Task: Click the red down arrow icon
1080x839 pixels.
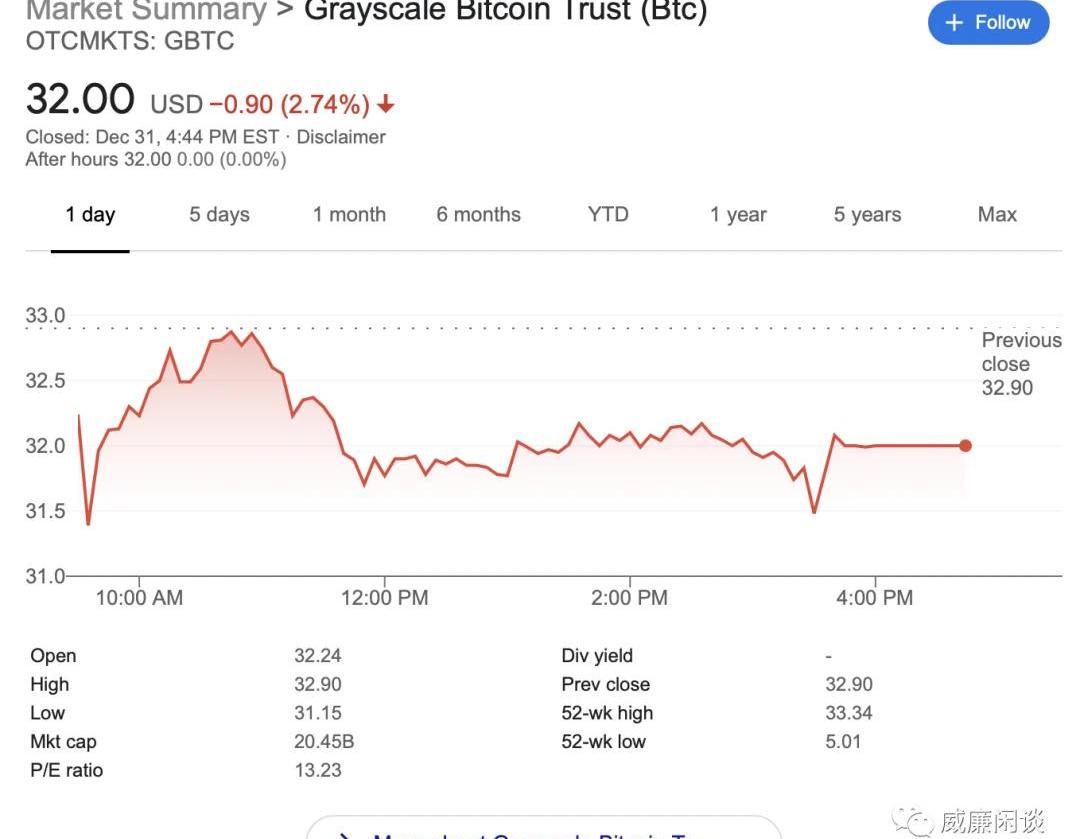Action: (386, 104)
